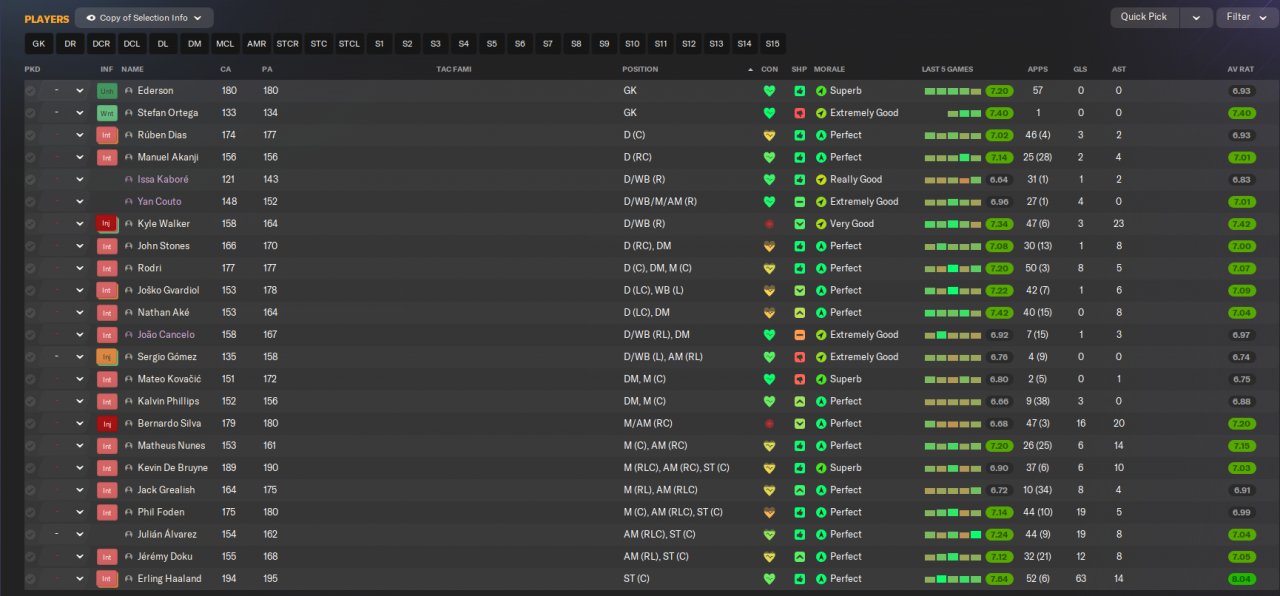Click Phil Foden's player profile icon

(x=129, y=512)
